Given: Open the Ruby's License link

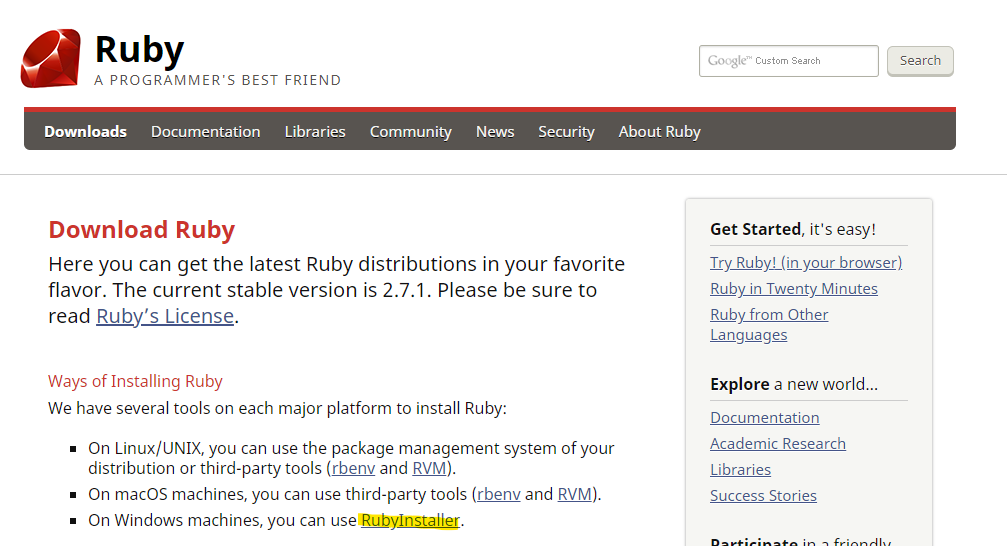Looking at the screenshot, I should 165,316.
